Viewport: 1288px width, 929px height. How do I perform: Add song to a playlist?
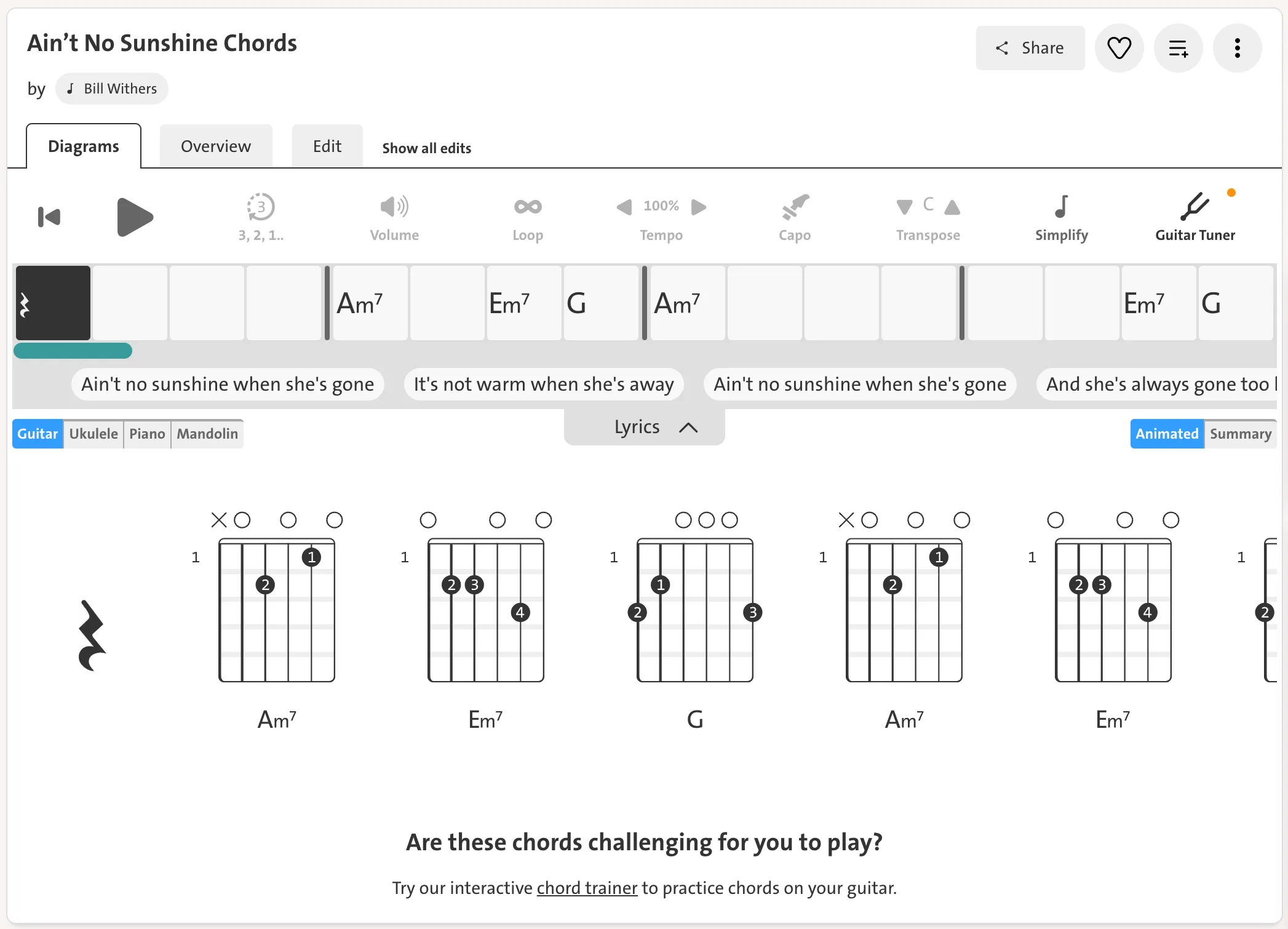tap(1178, 47)
